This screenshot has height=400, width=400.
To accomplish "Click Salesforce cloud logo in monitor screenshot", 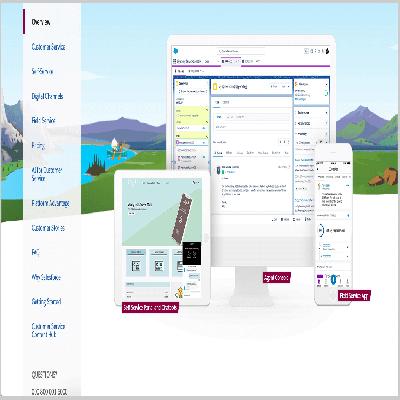I will pyautogui.click(x=176, y=51).
